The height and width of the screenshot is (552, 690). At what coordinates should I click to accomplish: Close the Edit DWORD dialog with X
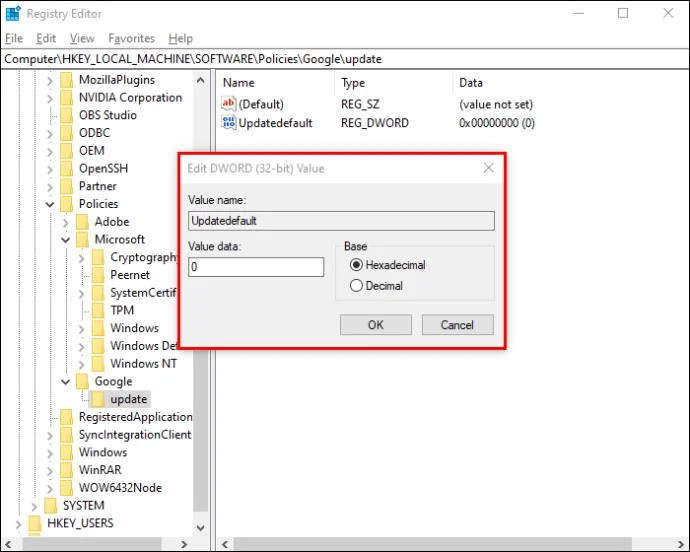(488, 168)
